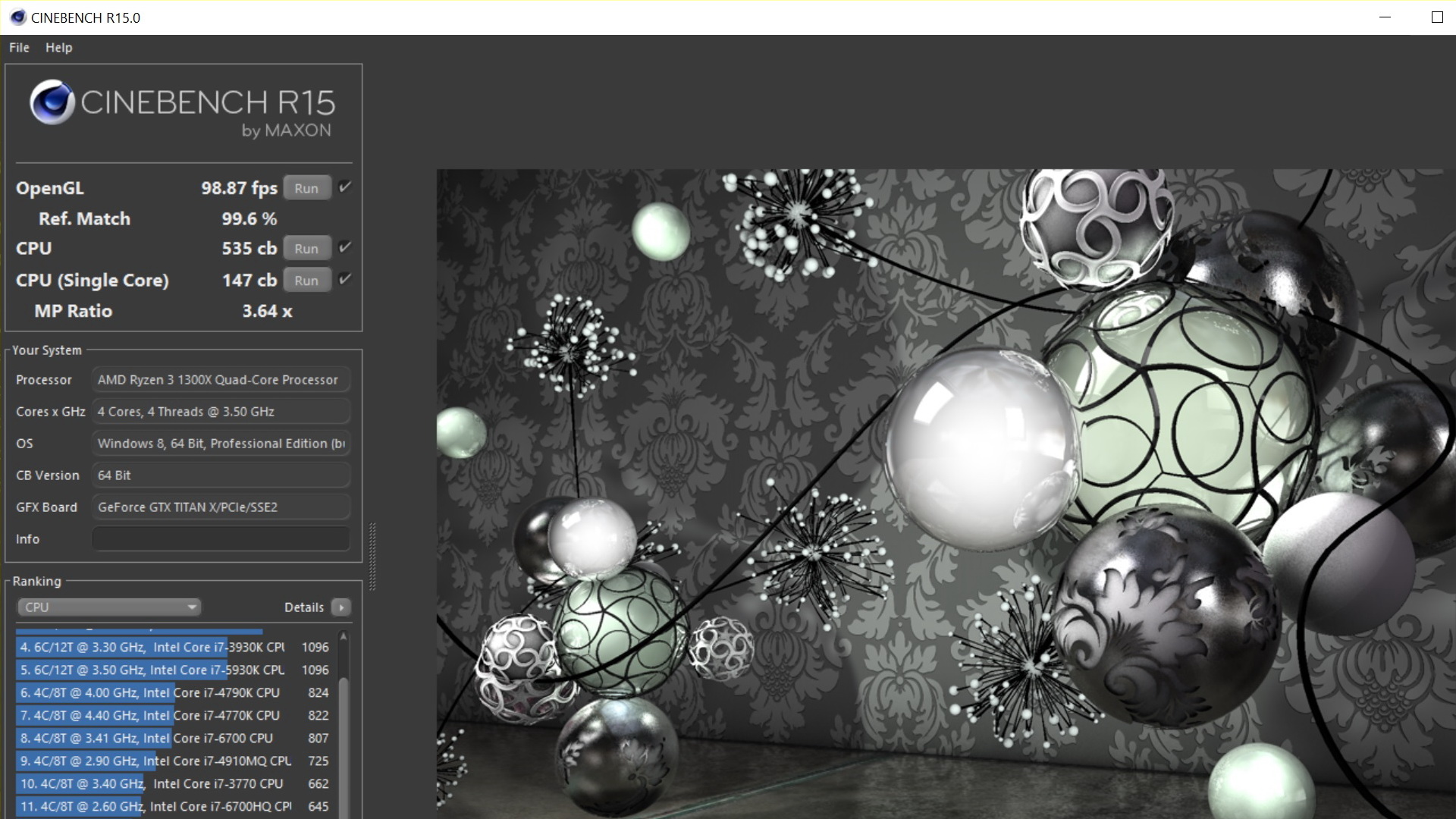Open the Help menu
The width and height of the screenshot is (1456, 819).
click(58, 47)
